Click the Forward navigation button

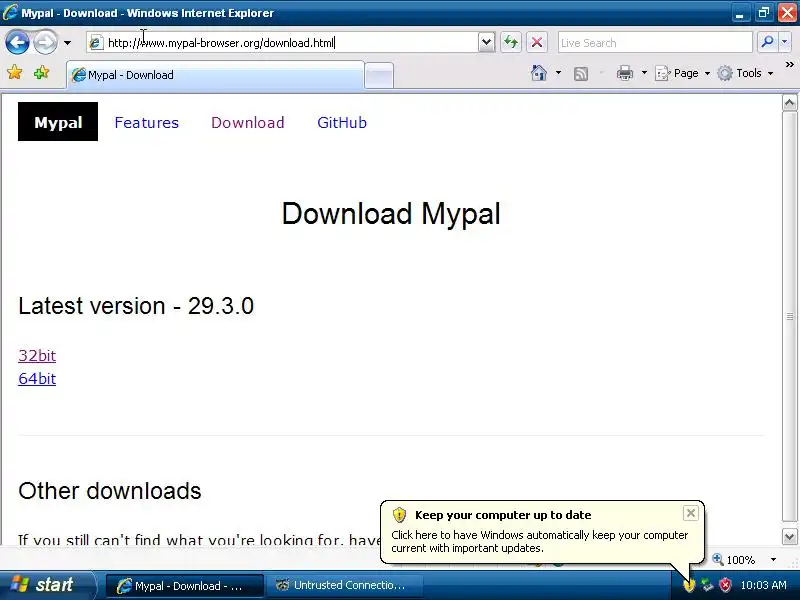[45, 42]
